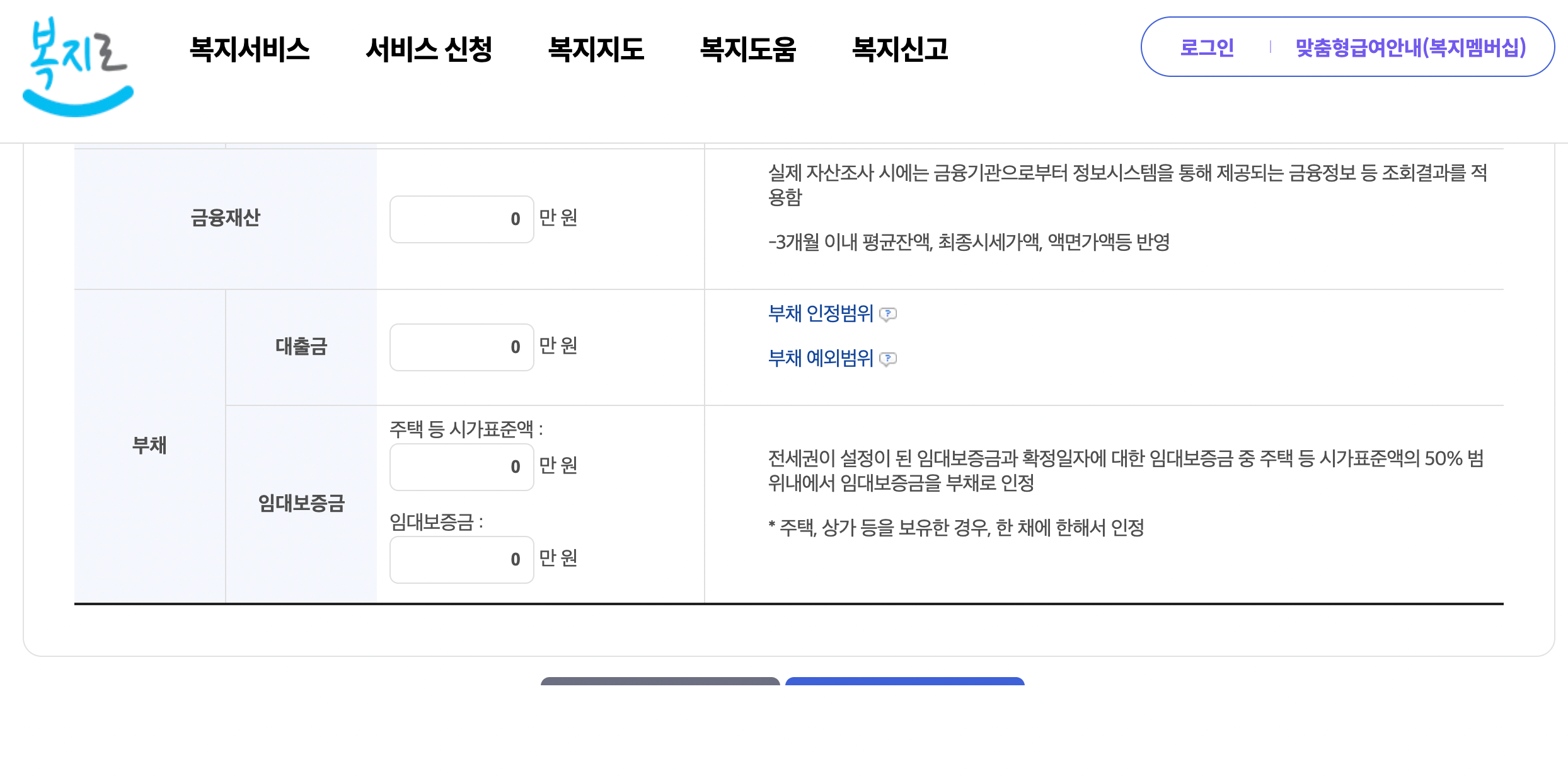Open help icon next to 부채 예외범위
This screenshot has height=783, width=1568.
[887, 359]
